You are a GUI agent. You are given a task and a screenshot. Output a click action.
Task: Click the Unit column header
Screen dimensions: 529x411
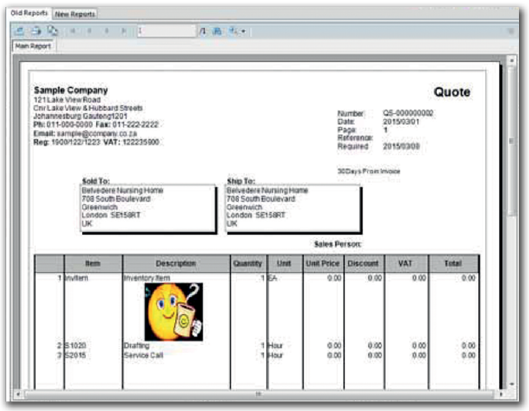[x=284, y=264]
